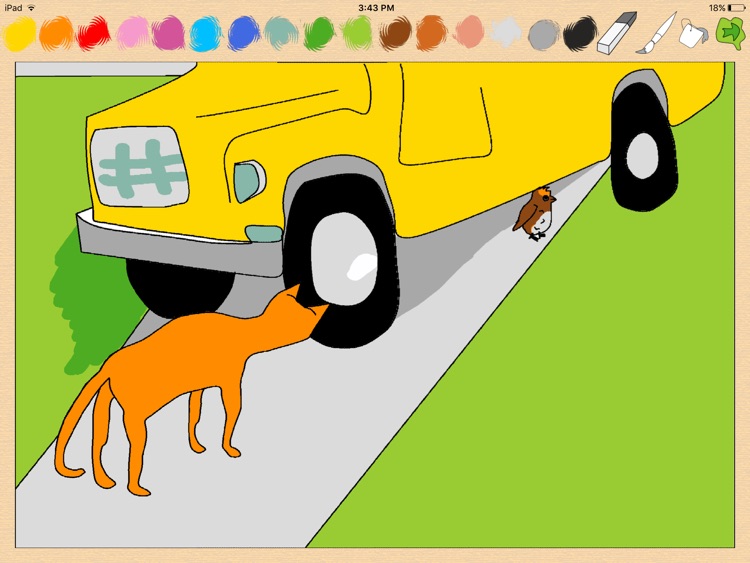Pick the orange paint color
The width and height of the screenshot is (750, 563).
click(x=56, y=33)
